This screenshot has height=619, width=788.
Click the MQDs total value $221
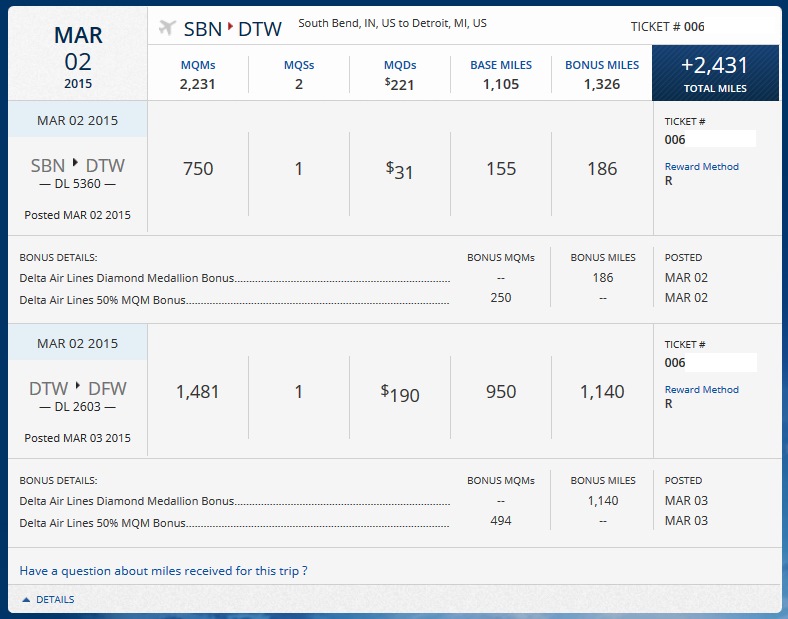coord(400,84)
